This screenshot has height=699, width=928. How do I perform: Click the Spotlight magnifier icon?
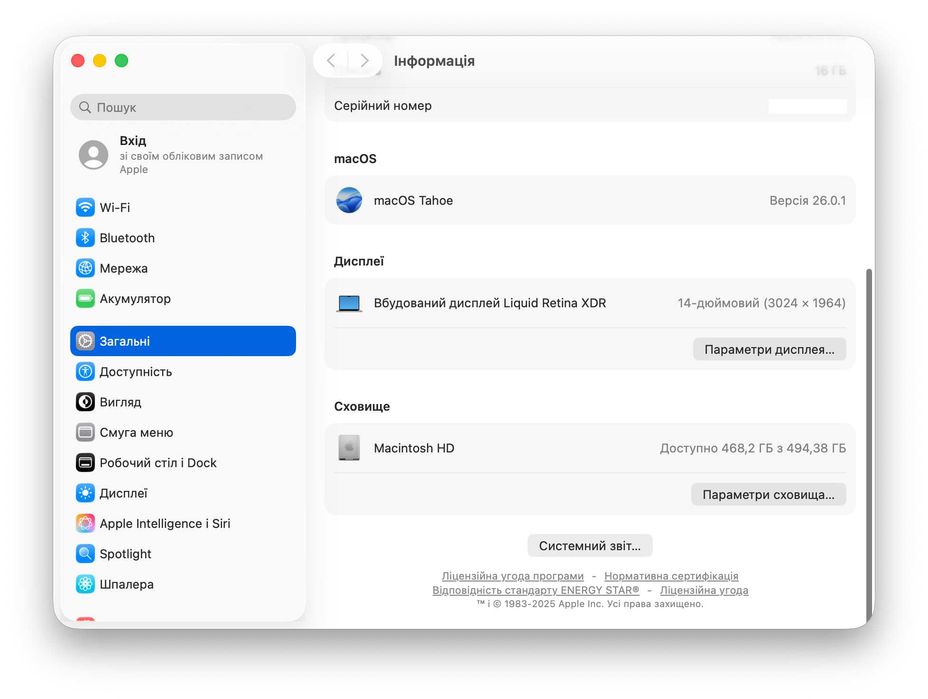pyautogui.click(x=85, y=554)
